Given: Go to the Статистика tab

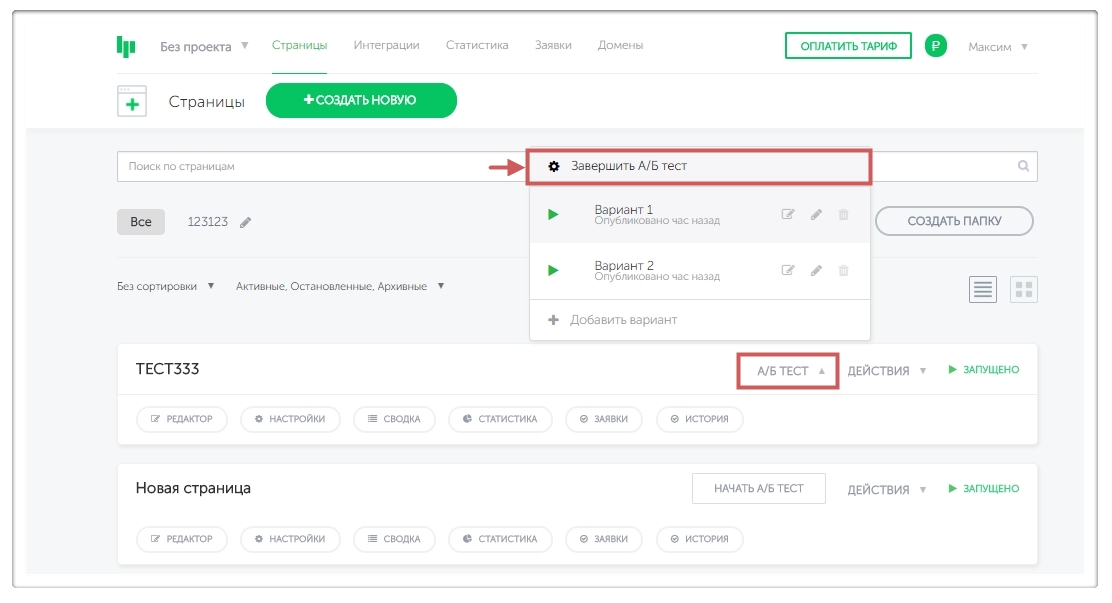Looking at the screenshot, I should click(x=477, y=45).
